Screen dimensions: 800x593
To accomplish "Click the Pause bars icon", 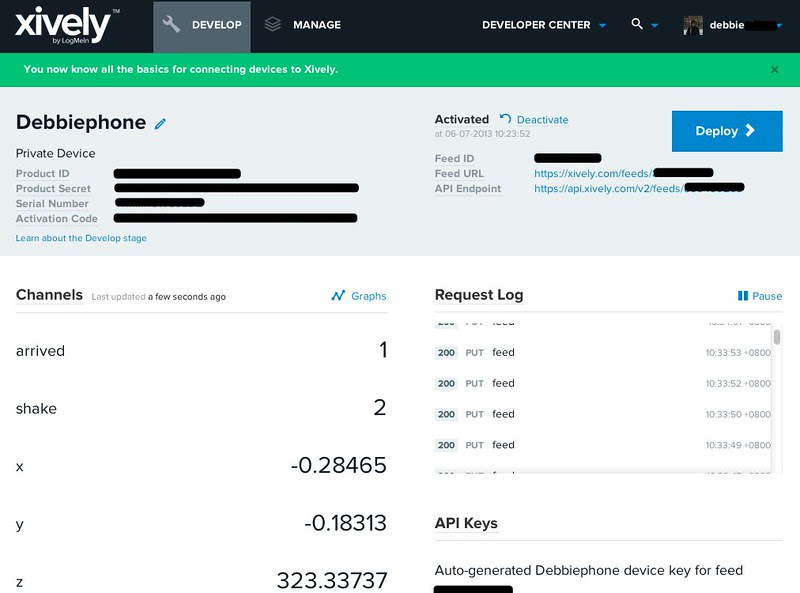I will 743,295.
